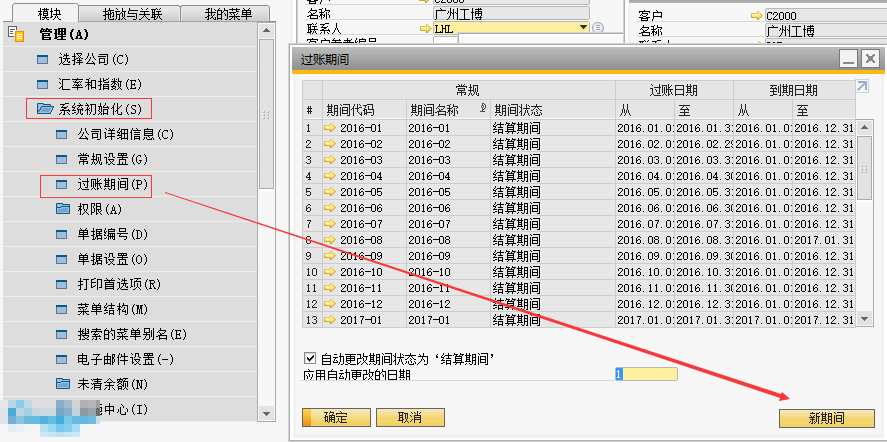This screenshot has width=887, height=442.
Task: Click the 确定 button
Action: (336, 418)
